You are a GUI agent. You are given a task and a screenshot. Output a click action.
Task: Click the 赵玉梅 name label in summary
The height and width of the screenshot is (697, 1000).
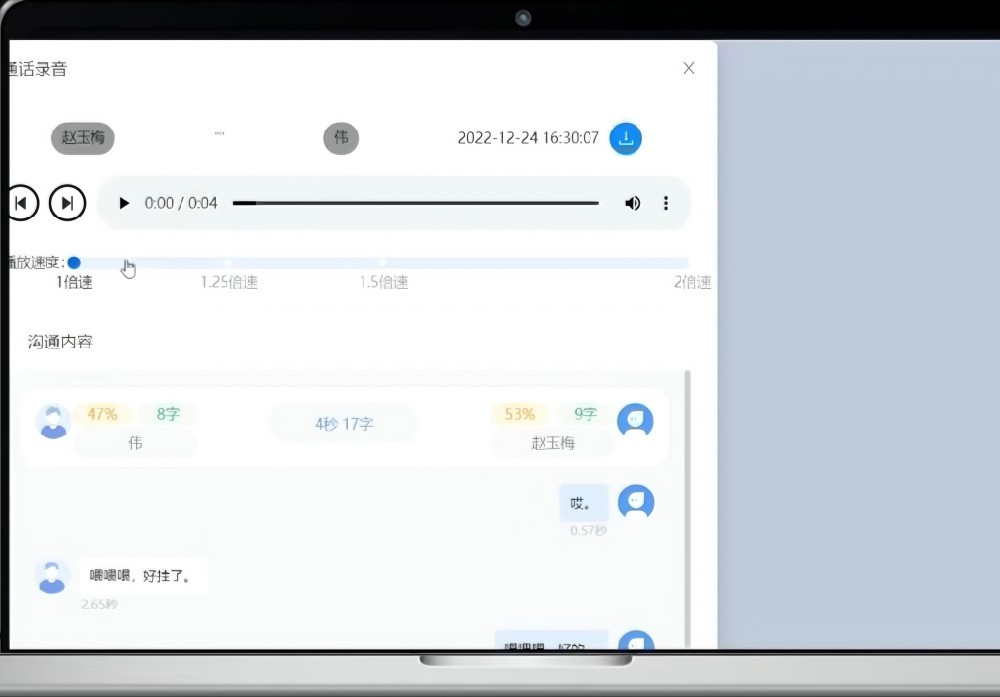pyautogui.click(x=553, y=443)
